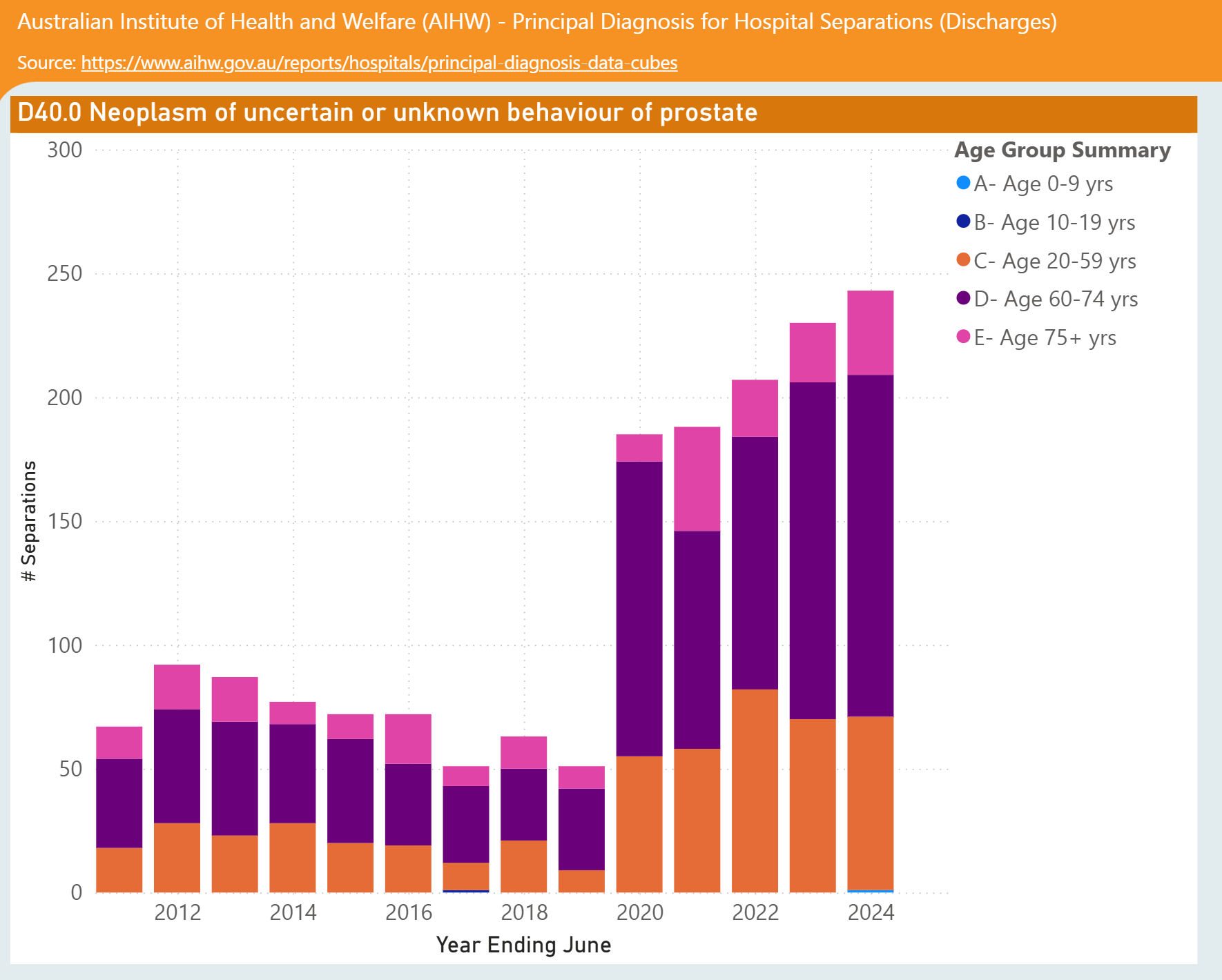Select the 'C- Age 20-59 yrs' legend label
This screenshot has height=980, width=1222.
[1054, 261]
